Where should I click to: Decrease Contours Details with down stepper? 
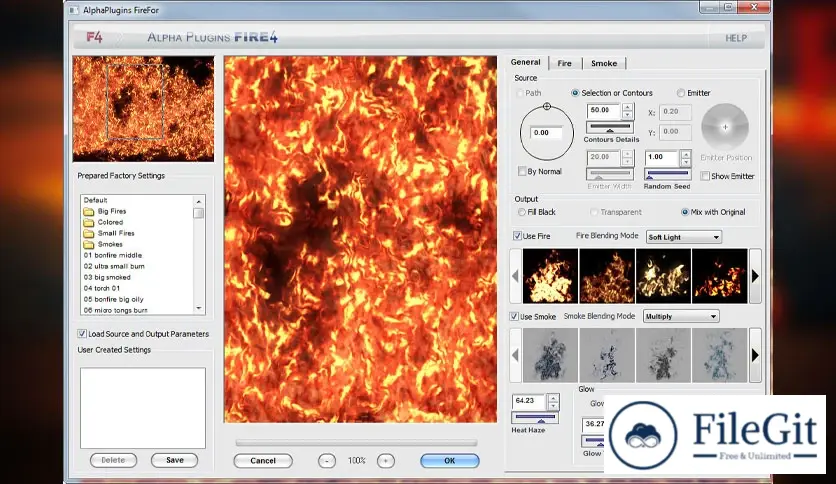tap(628, 115)
